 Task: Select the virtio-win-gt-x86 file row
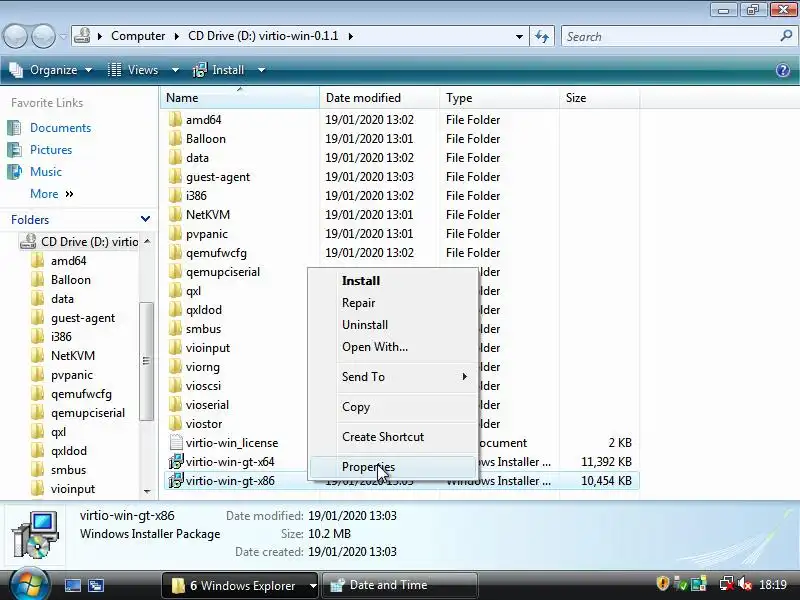[x=401, y=481]
